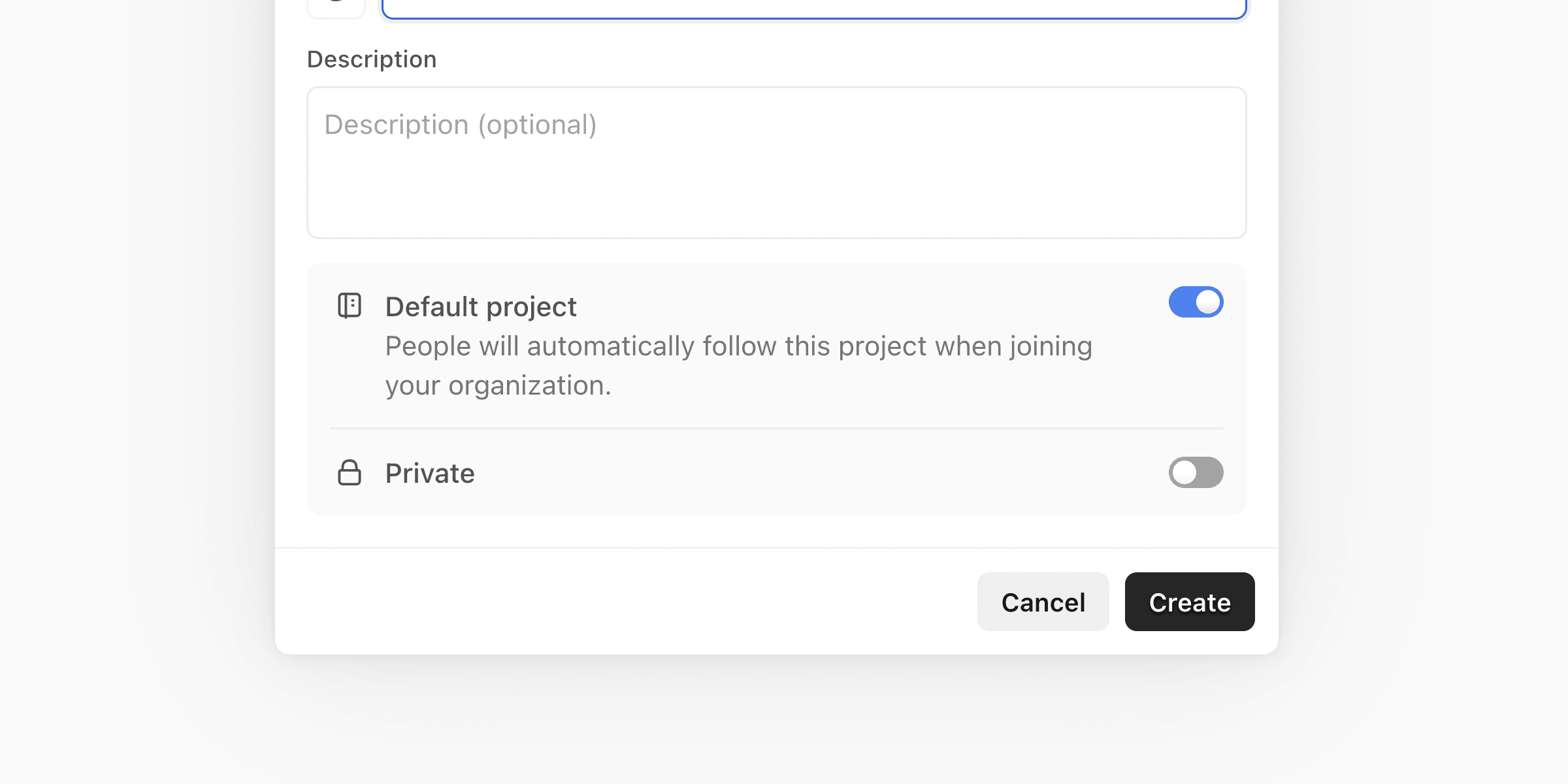Click the Private label text
The height and width of the screenshot is (784, 1568).
(x=430, y=472)
